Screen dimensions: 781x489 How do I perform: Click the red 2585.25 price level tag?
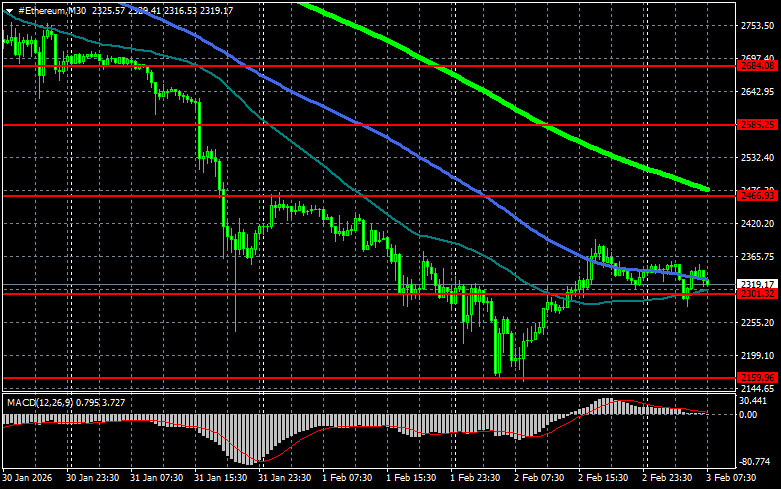[757, 125]
